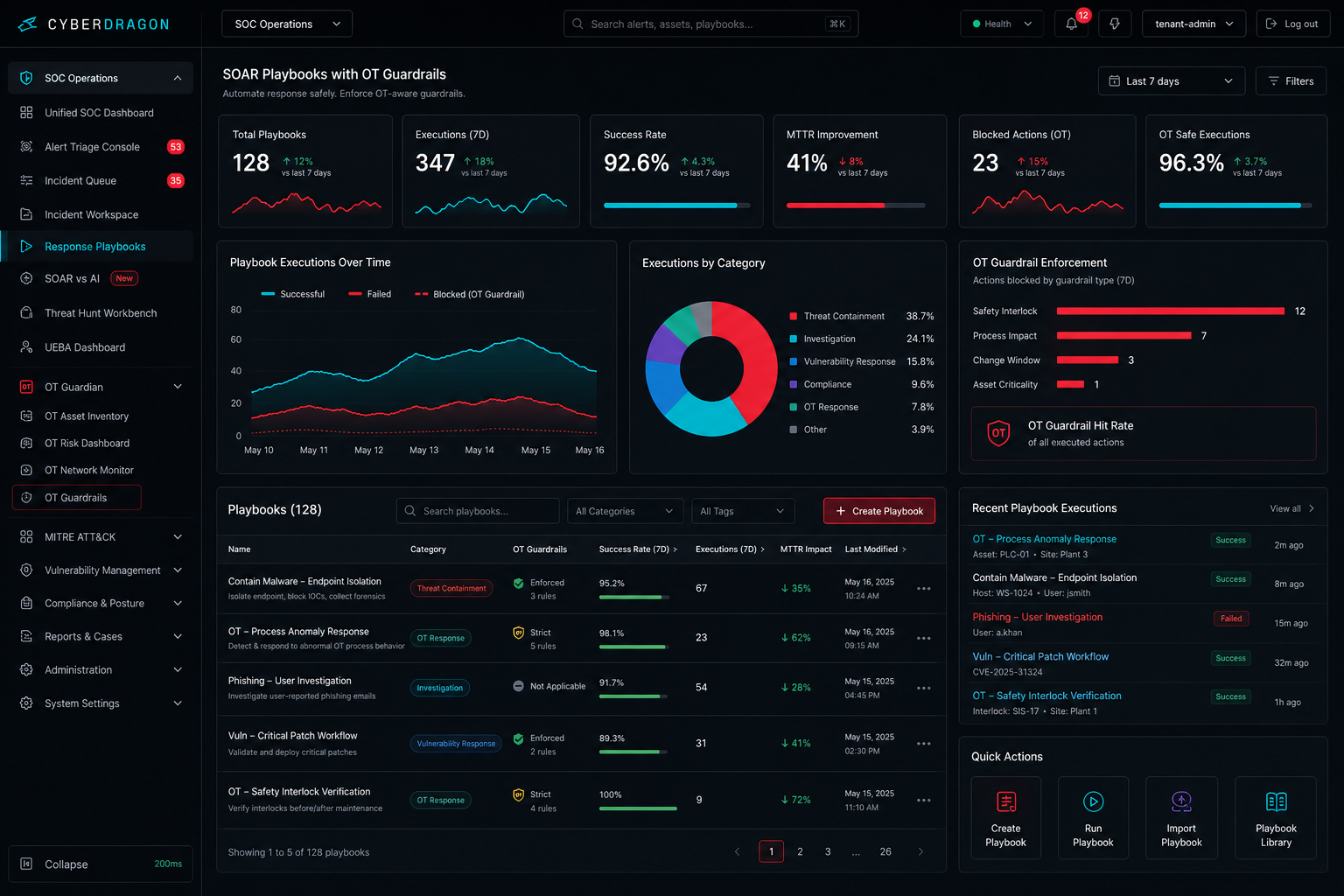Open Playbook Library quick action
1344x896 pixels.
click(1276, 818)
